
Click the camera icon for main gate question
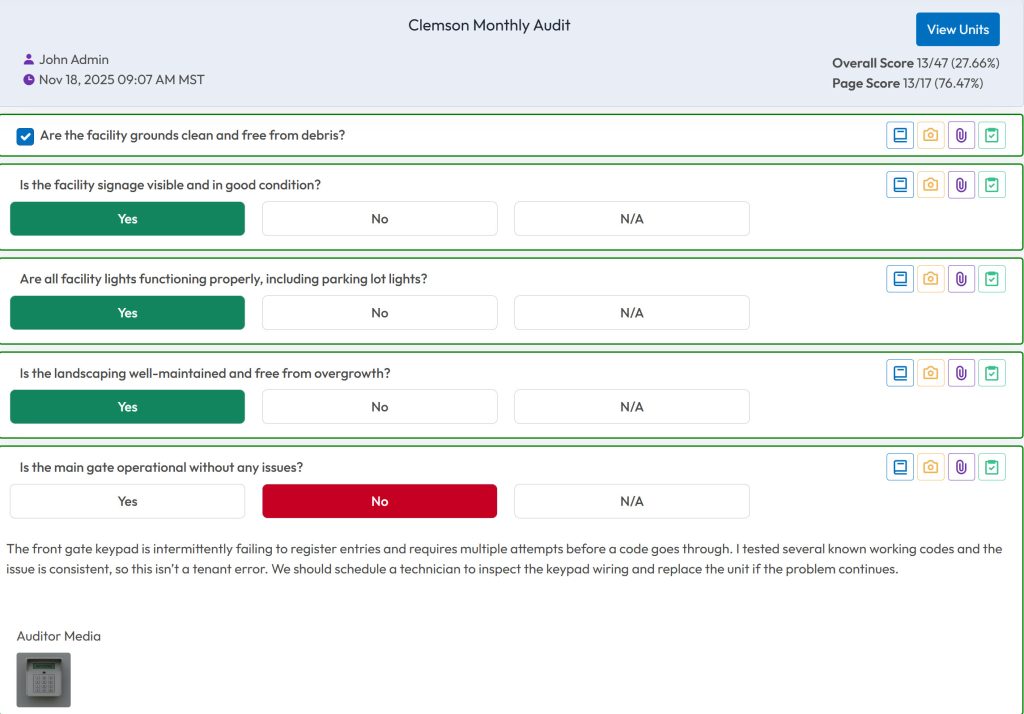pos(931,467)
